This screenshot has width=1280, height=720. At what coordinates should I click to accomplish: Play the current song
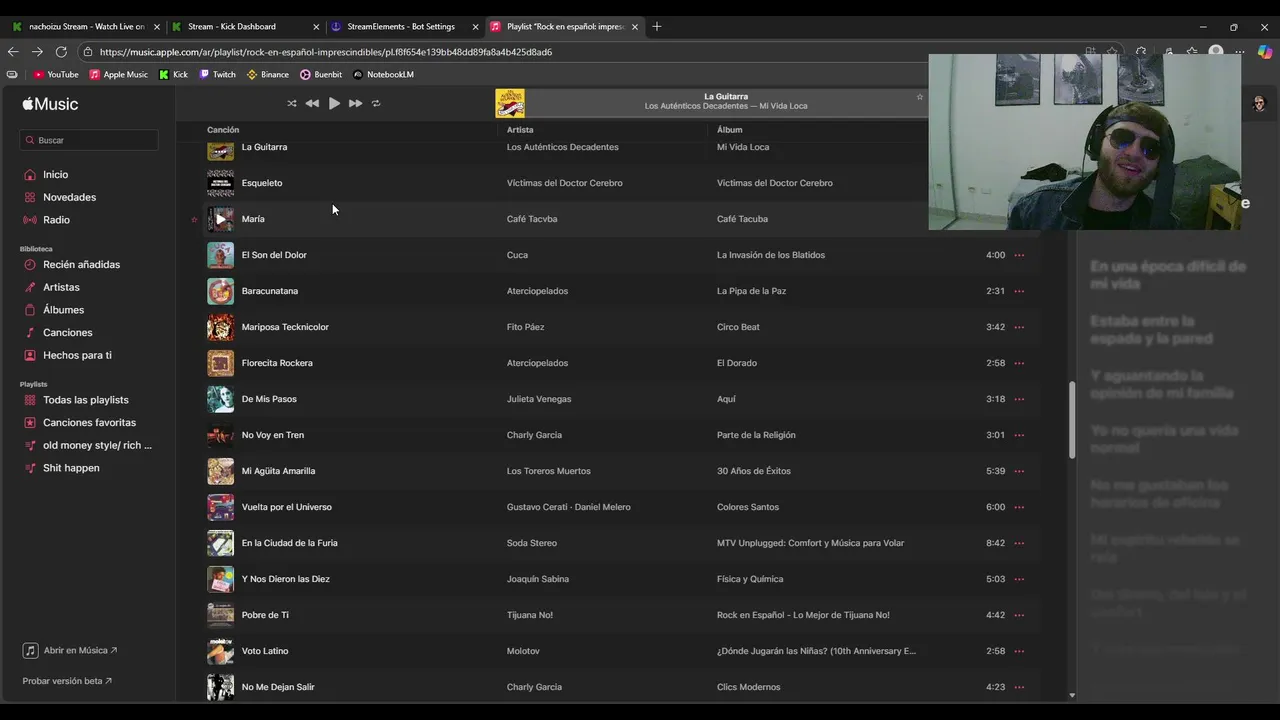pyautogui.click(x=334, y=103)
